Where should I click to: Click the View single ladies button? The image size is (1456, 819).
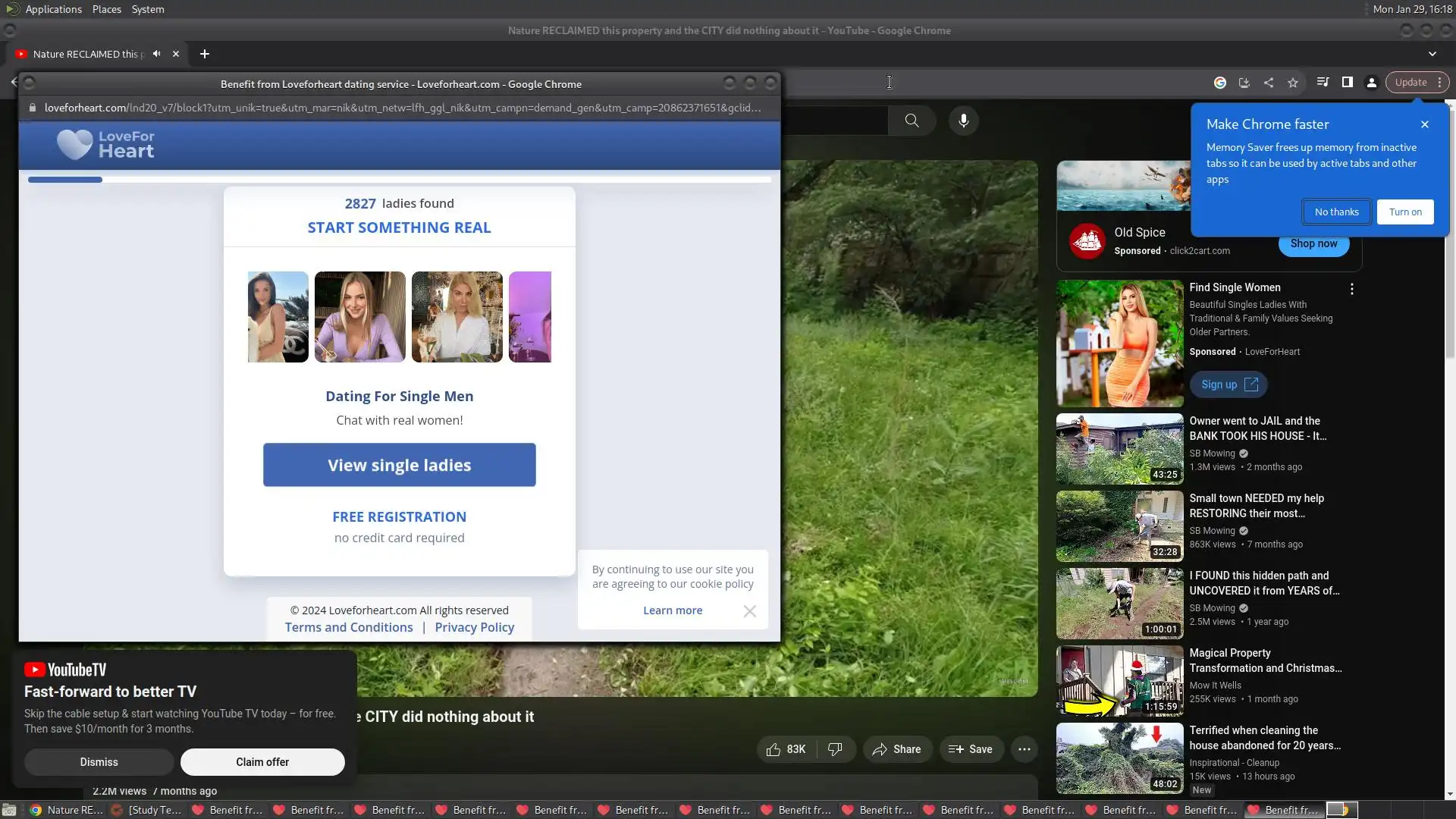click(x=399, y=465)
